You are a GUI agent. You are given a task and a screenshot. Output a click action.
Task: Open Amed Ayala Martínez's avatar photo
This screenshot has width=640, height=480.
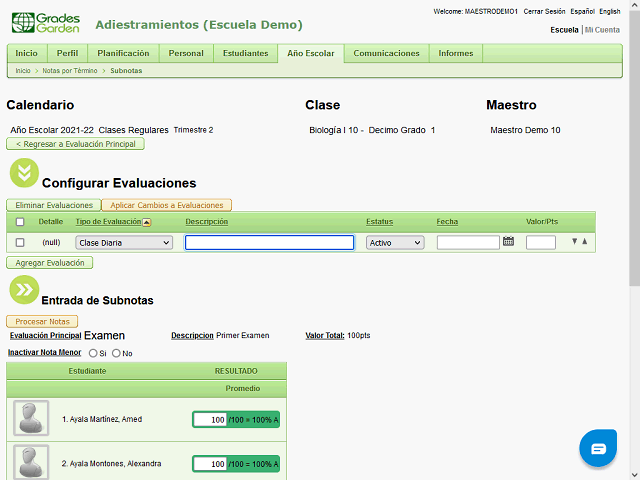tap(31, 418)
